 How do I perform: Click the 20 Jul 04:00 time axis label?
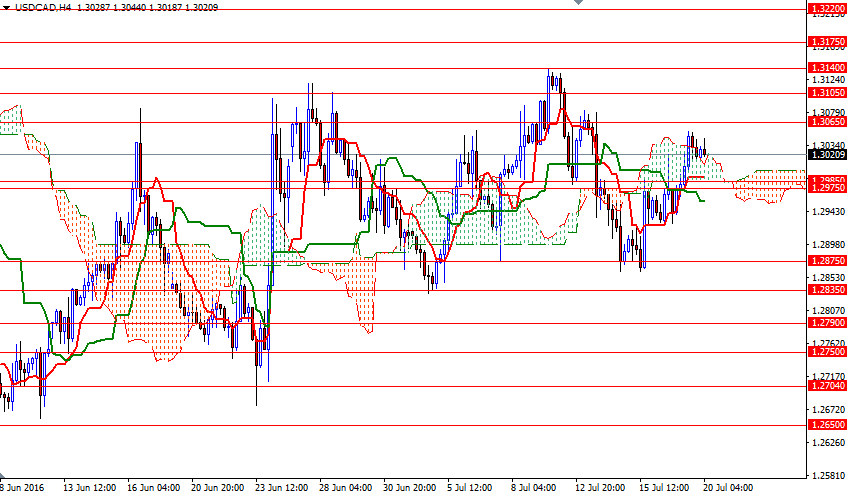tap(729, 488)
